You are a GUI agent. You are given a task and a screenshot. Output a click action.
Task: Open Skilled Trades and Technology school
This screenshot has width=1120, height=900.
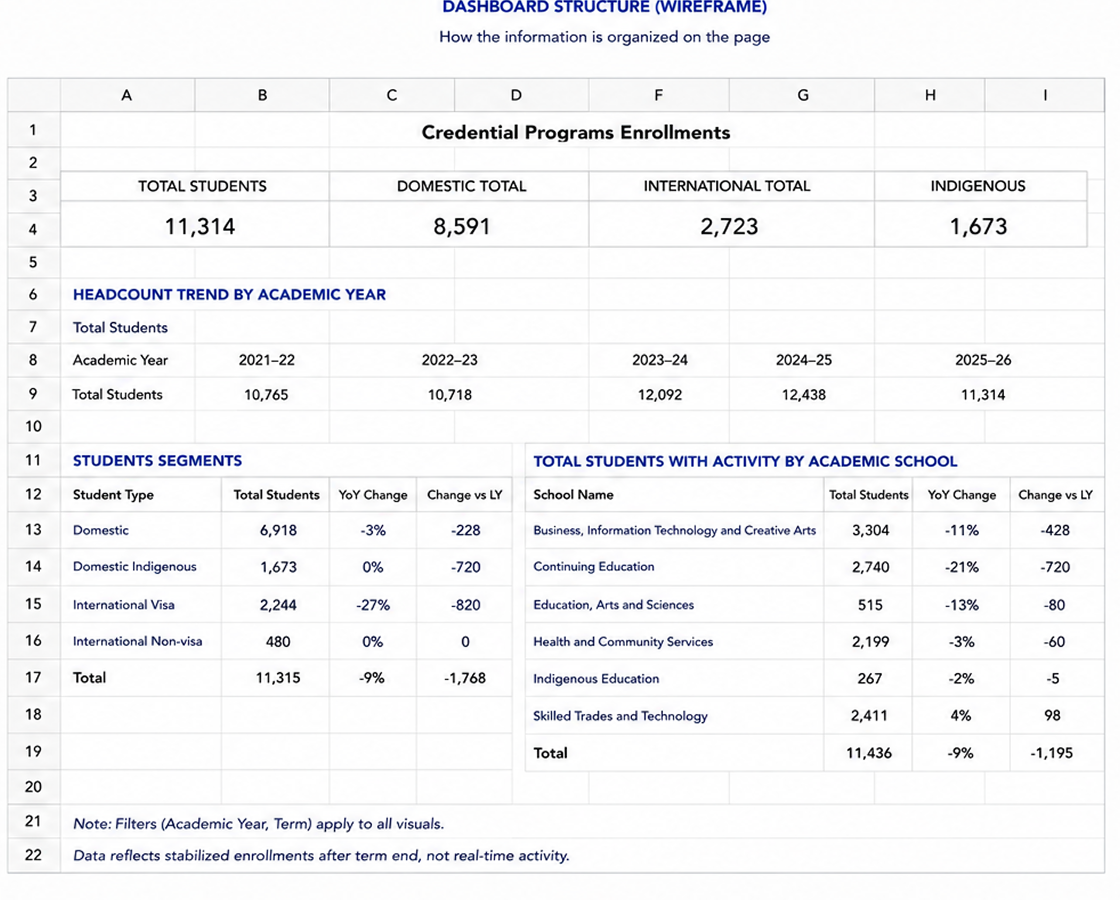coord(620,716)
